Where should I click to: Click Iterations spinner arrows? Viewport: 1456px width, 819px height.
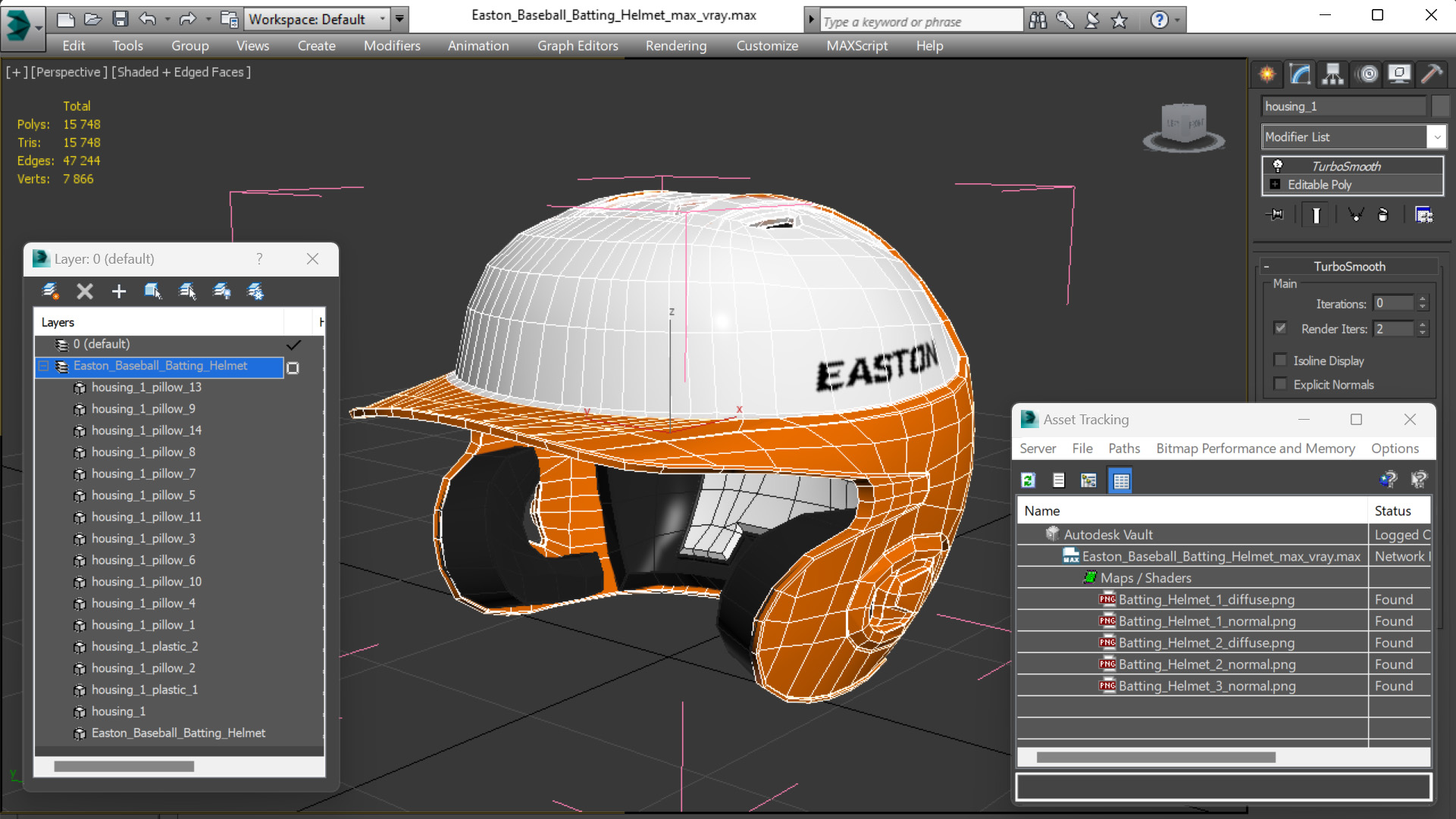[x=1423, y=303]
